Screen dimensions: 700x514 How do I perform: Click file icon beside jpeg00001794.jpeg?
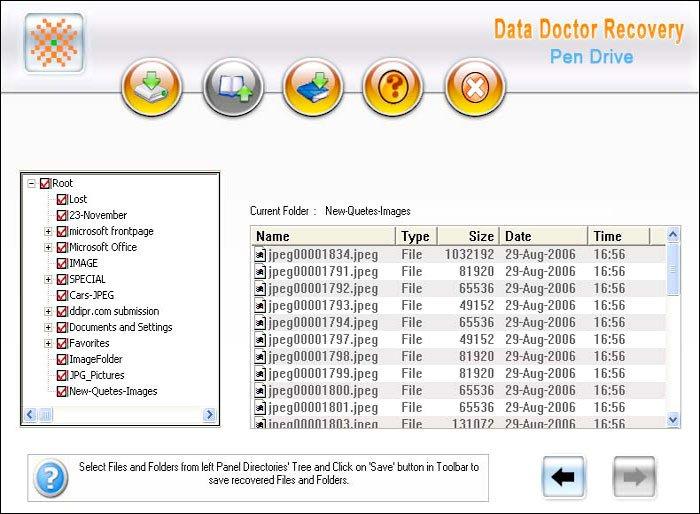point(260,322)
